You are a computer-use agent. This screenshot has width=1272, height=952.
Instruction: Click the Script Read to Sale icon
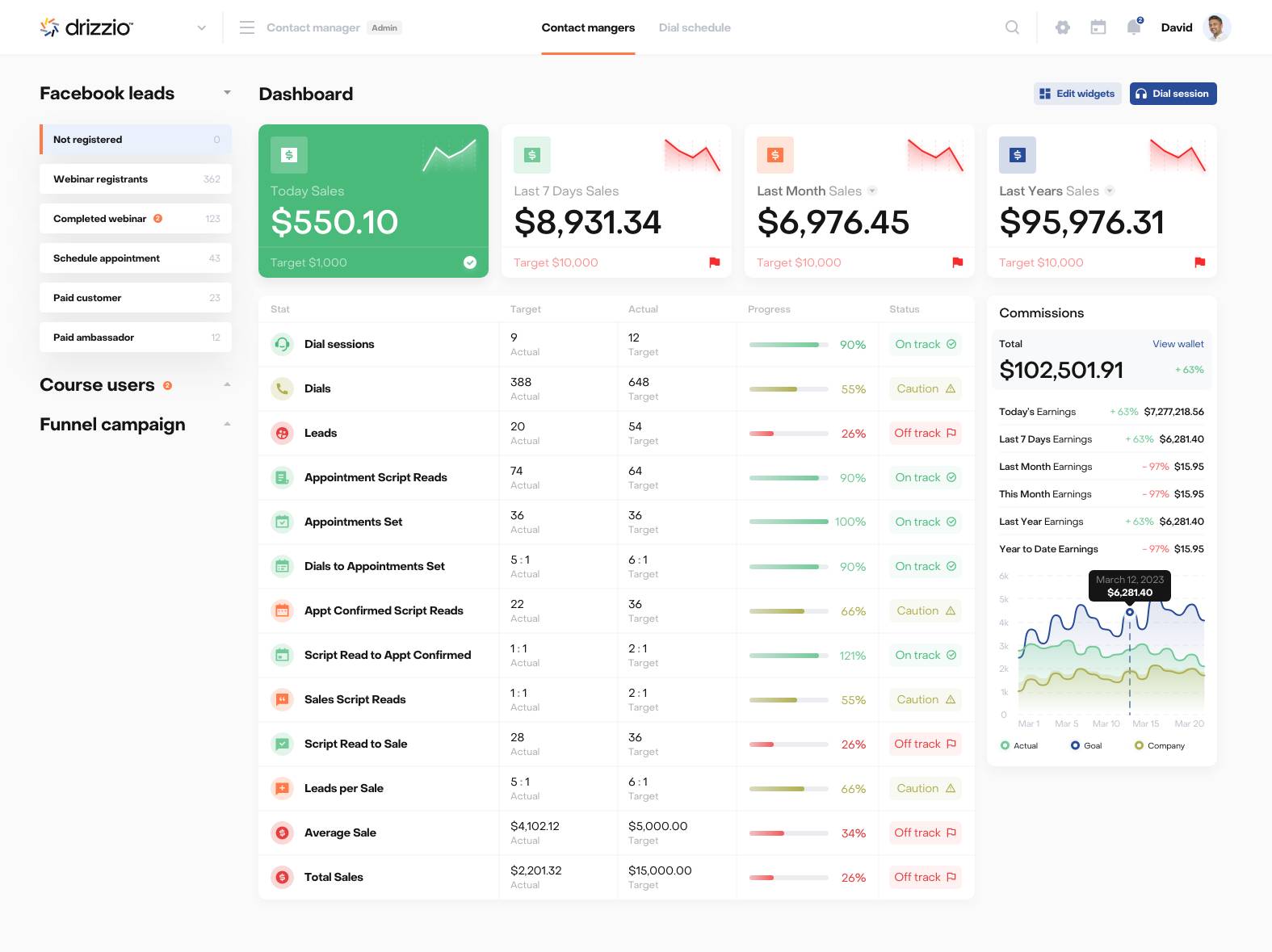point(282,744)
